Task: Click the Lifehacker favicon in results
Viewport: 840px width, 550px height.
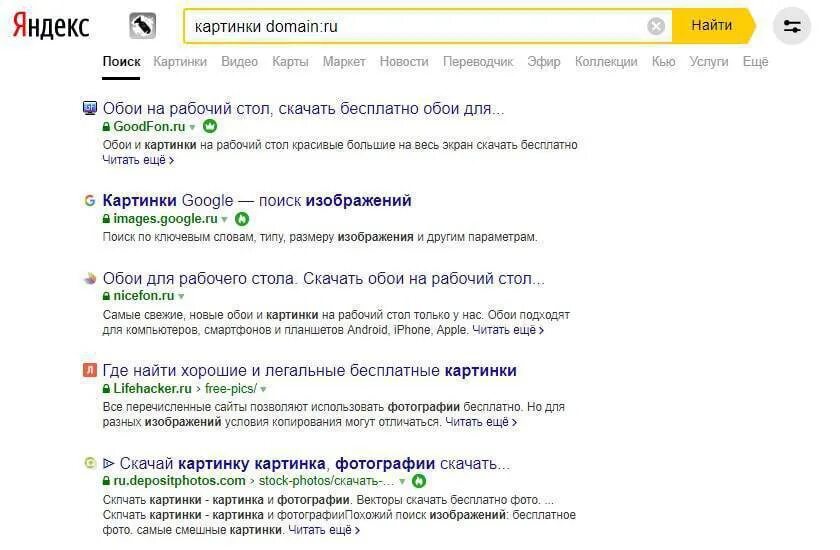Action: [89, 370]
